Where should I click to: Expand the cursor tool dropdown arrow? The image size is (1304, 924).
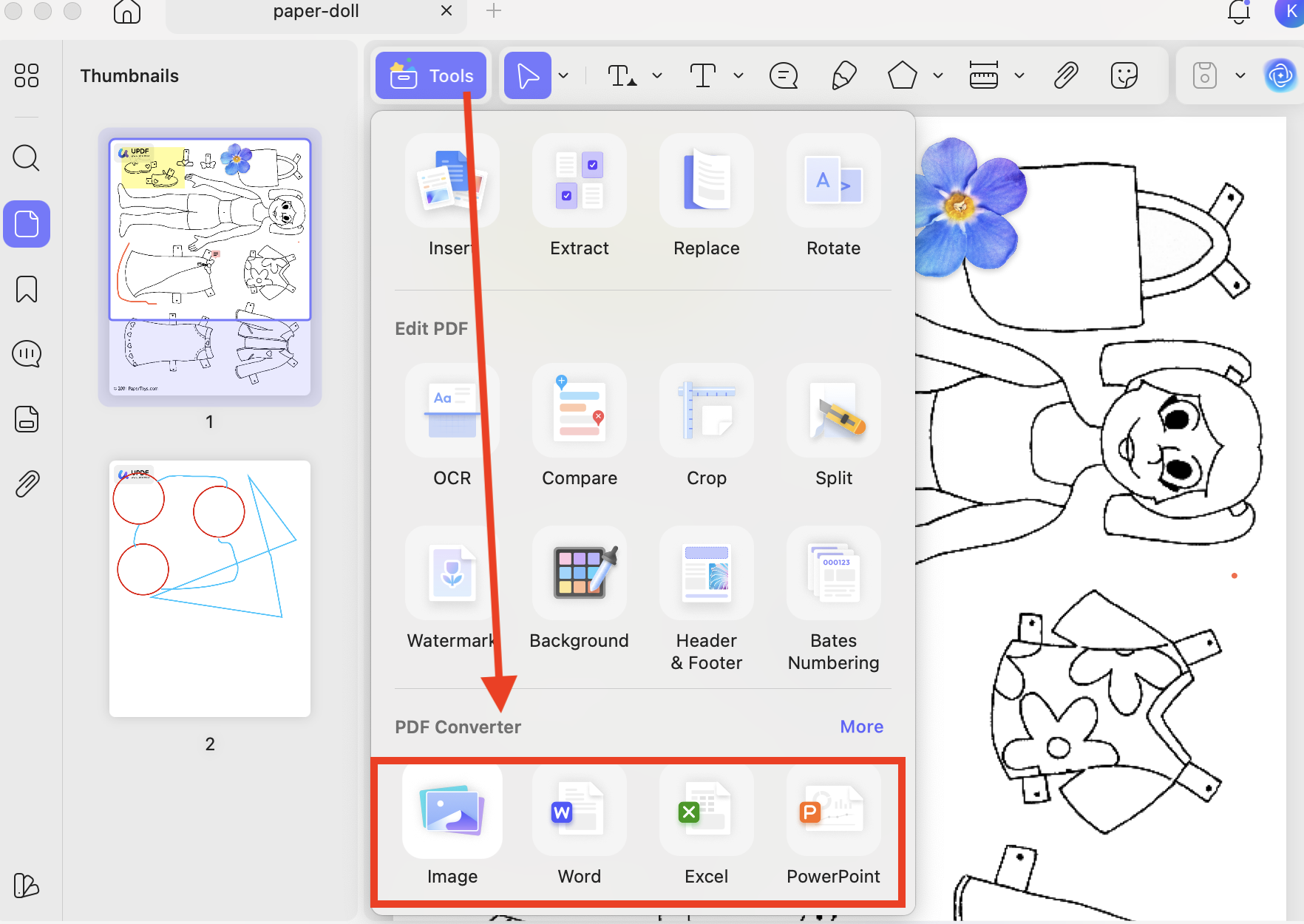point(563,75)
